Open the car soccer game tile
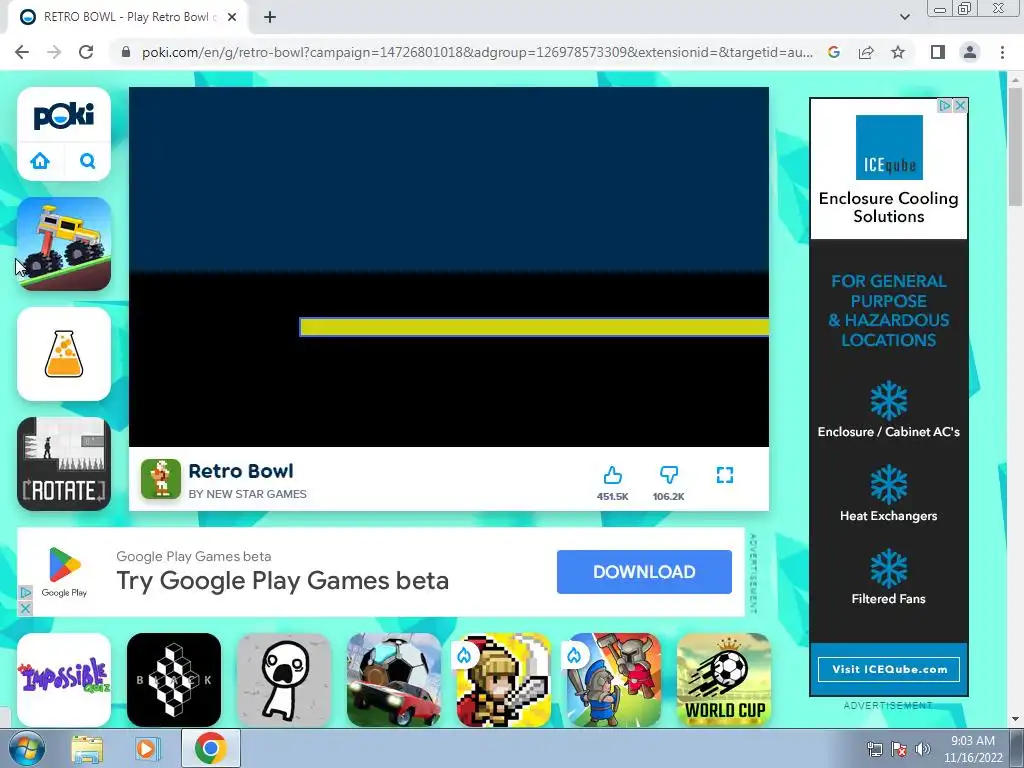 [x=394, y=680]
